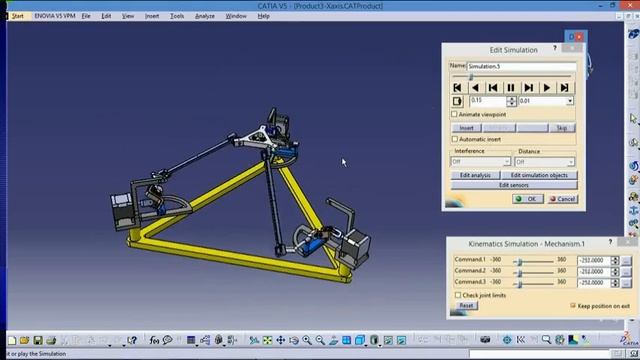Image resolution: width=640 pixels, height=360 pixels.
Task: Click the Zoom In magnifier icon
Action: [x=307, y=340]
